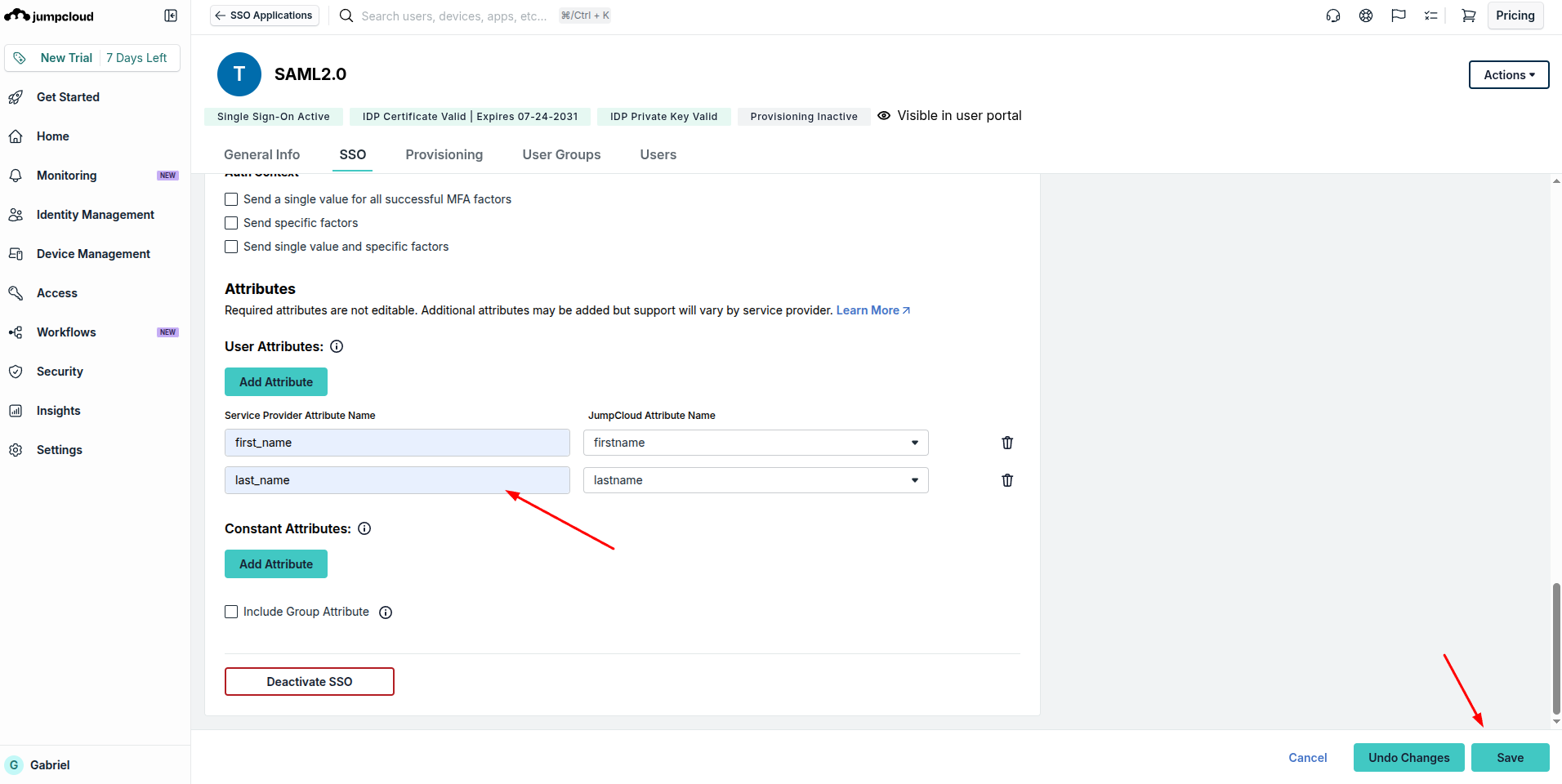Click the search magnifier icon

pyautogui.click(x=346, y=16)
